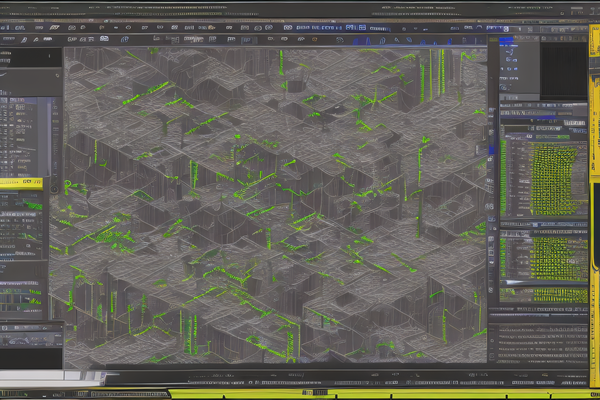Click inside the main wireframe terrain viewport
Image resolution: width=600 pixels, height=400 pixels.
pyautogui.click(x=276, y=206)
